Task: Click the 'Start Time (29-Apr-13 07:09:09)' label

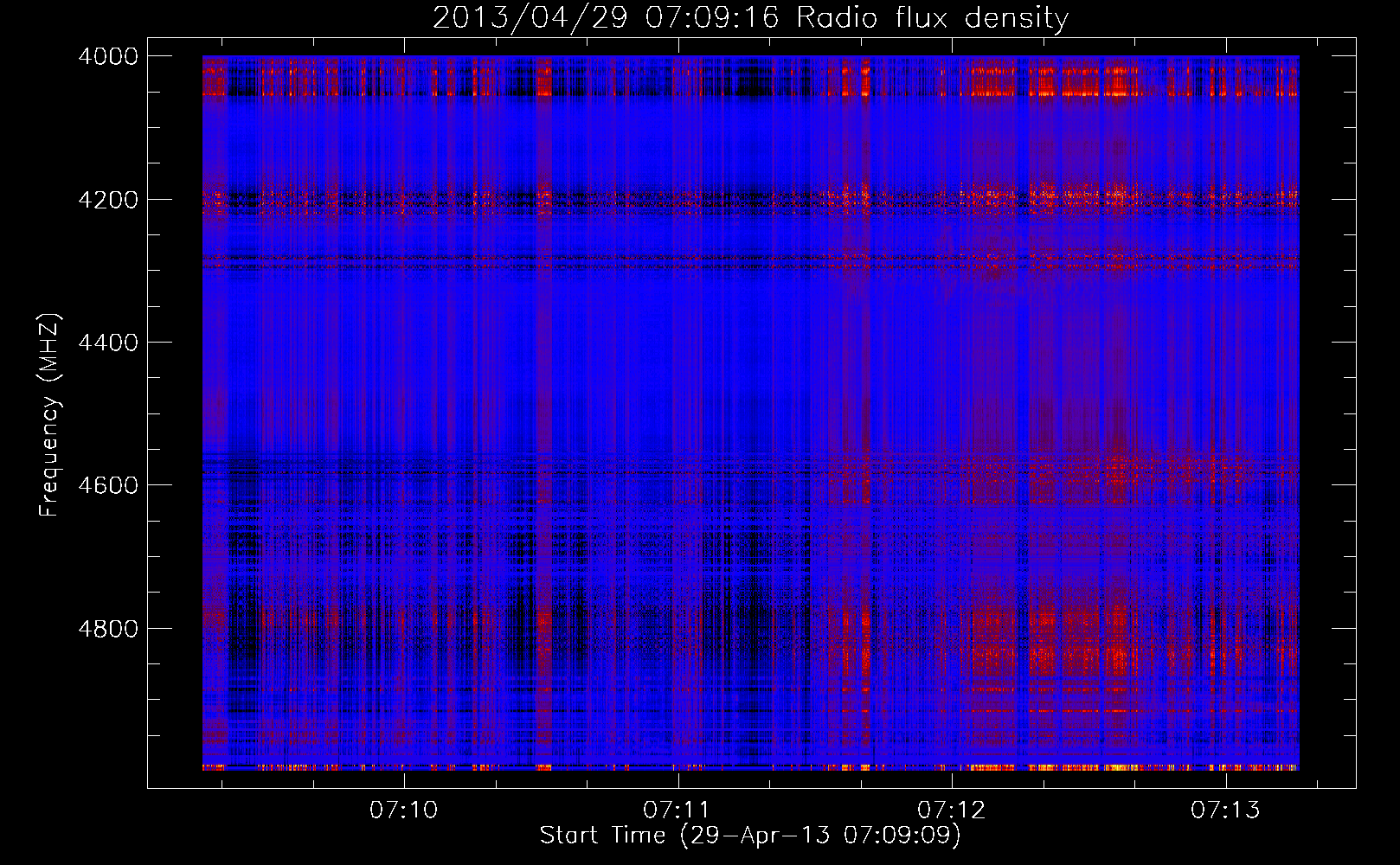Action: pos(750,836)
